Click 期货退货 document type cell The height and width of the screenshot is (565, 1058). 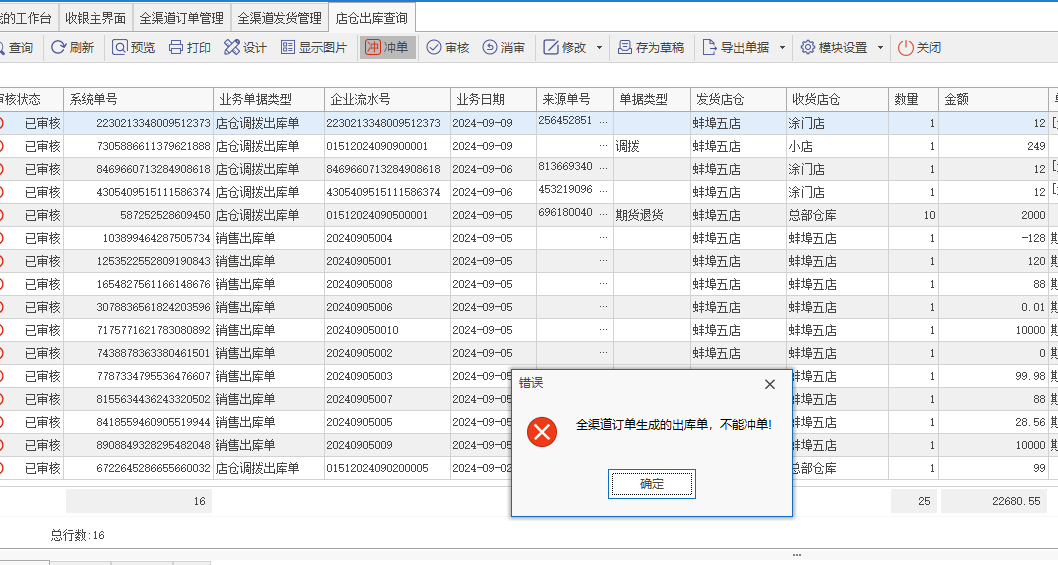point(652,215)
